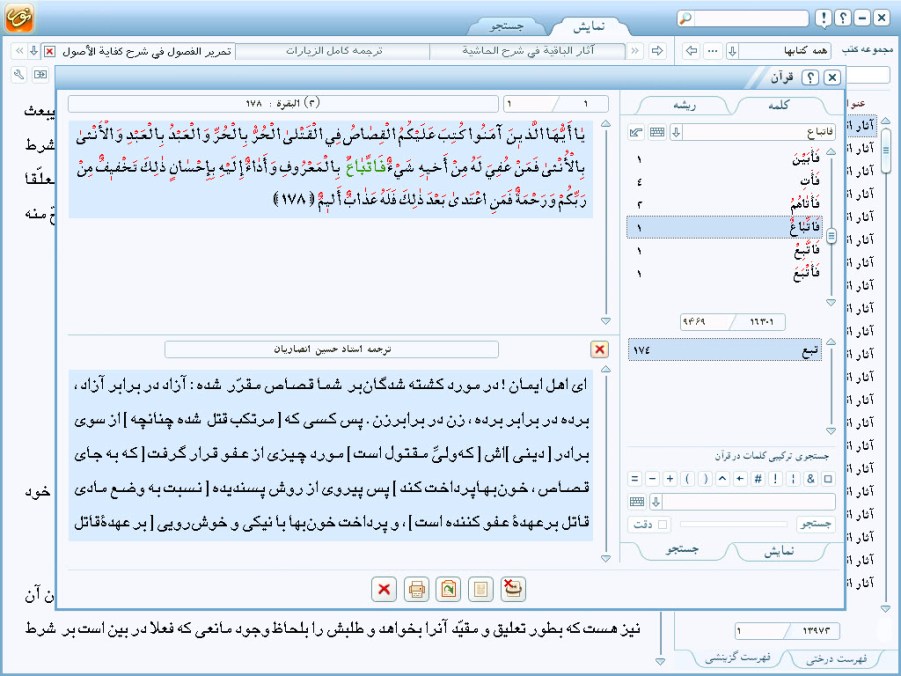Click the up arrow of the verse text scrollbar
Screen dimensions: 901x676
pos(606,124)
